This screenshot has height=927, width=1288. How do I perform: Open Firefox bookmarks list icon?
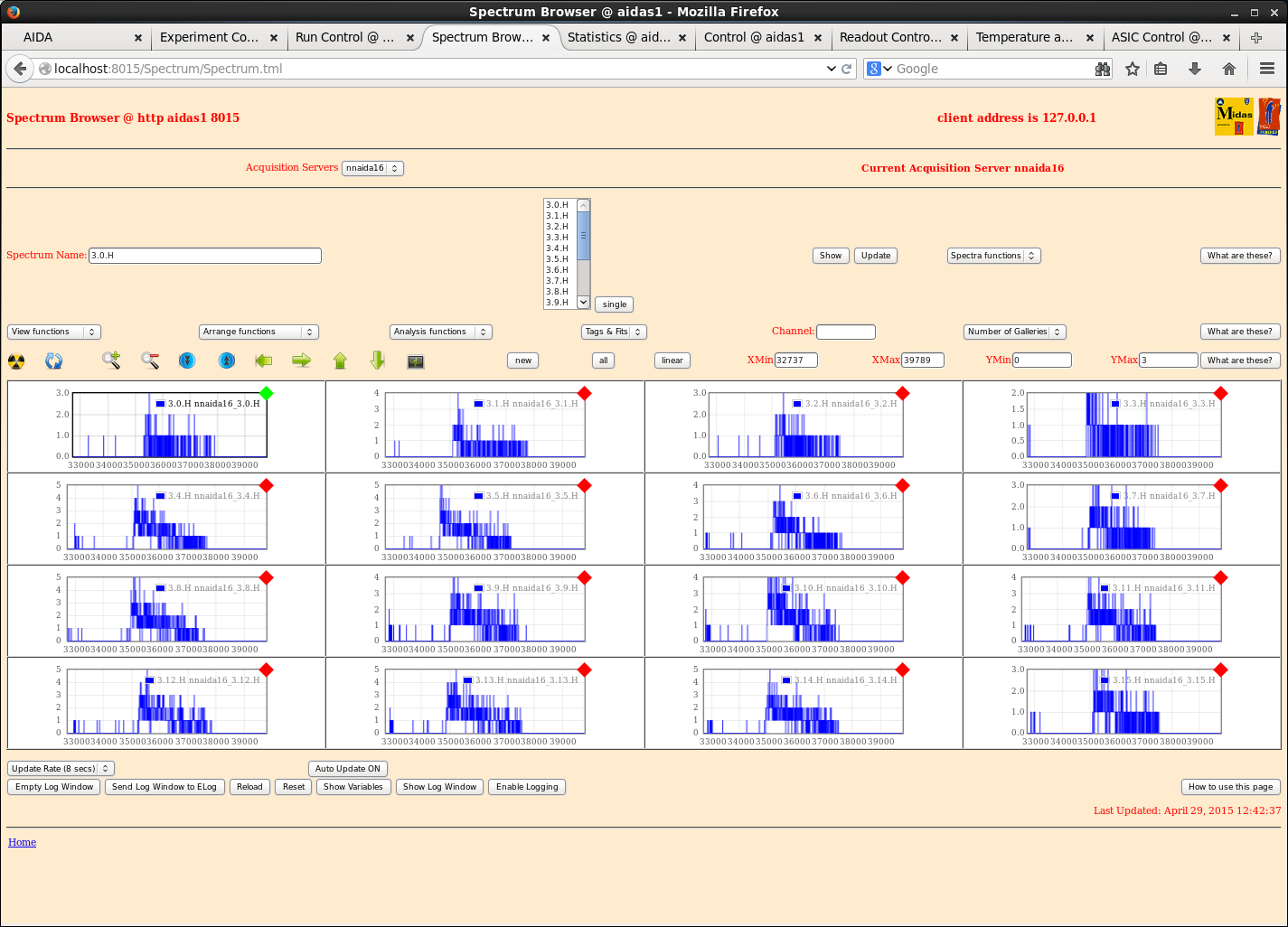point(1161,69)
